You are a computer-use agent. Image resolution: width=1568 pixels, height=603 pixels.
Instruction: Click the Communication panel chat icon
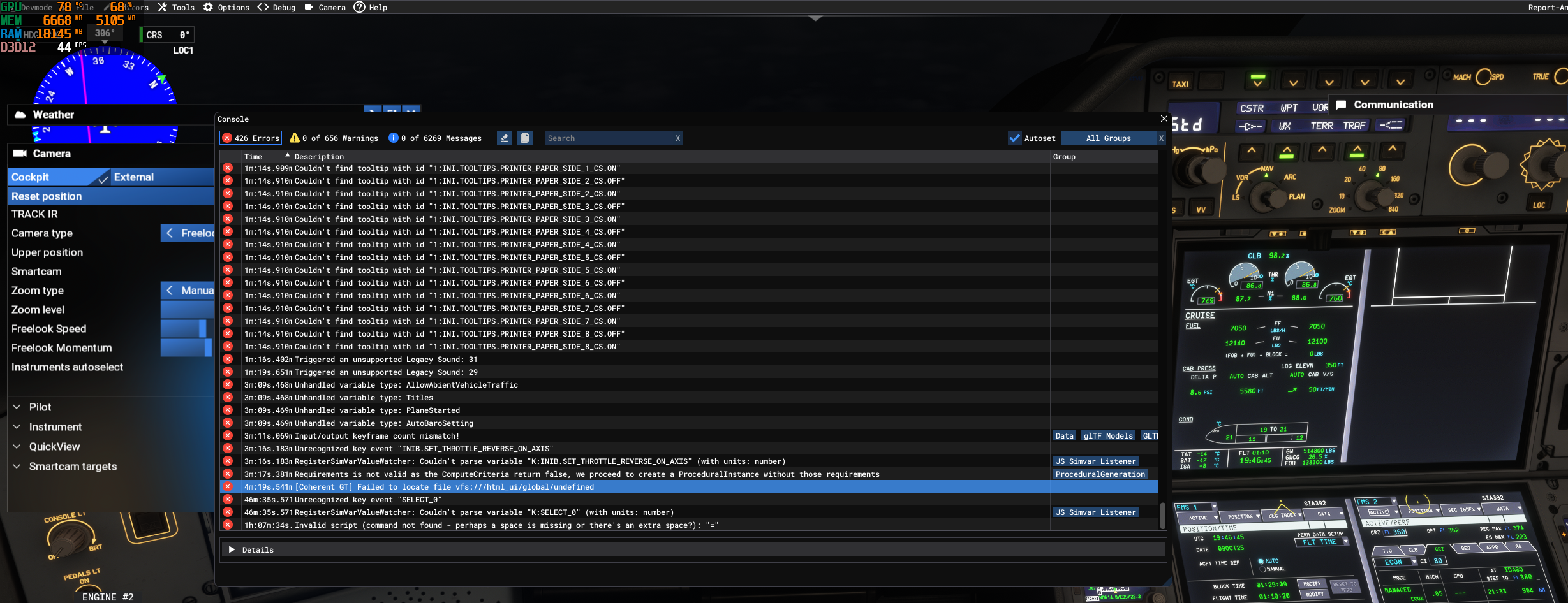(x=1341, y=105)
